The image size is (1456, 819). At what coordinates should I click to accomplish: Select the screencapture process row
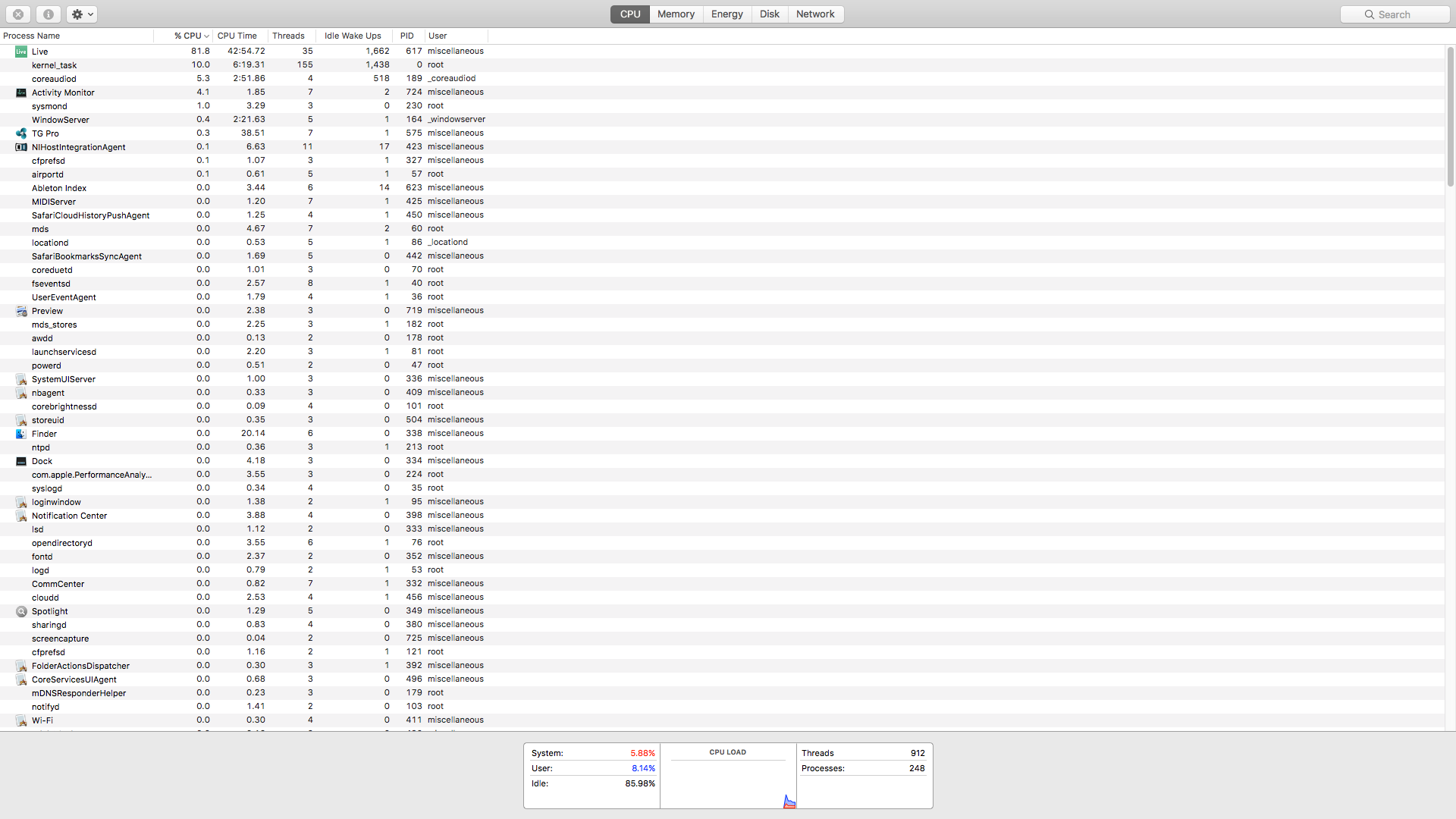722,639
